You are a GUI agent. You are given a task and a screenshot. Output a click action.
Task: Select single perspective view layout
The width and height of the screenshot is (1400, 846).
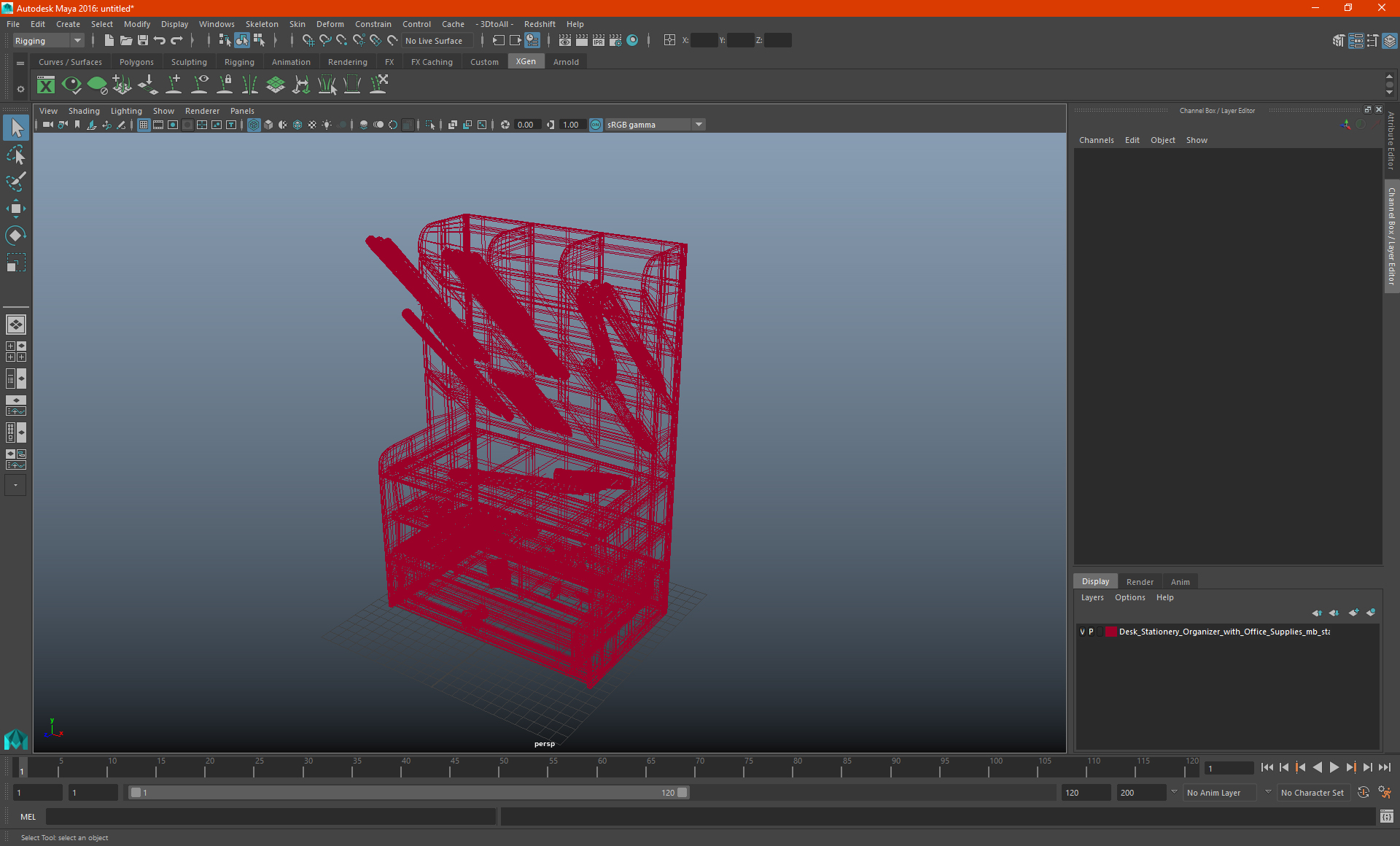16,325
